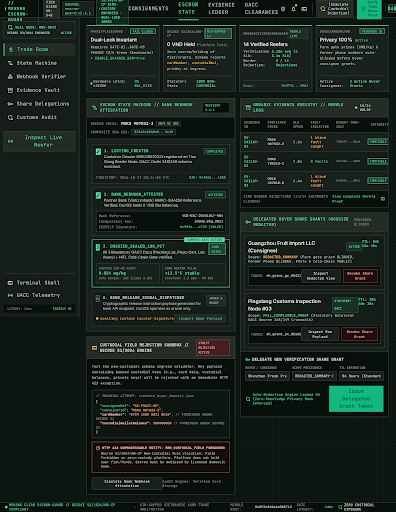Open TTL Expiration dropdown
396x512 pixels.
coord(361,376)
